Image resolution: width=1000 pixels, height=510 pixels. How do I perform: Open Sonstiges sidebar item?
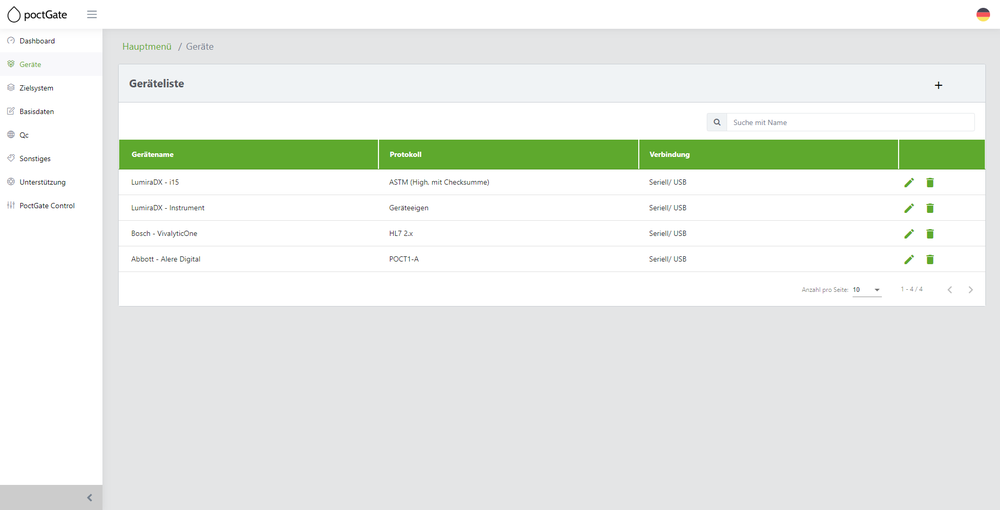51,159
